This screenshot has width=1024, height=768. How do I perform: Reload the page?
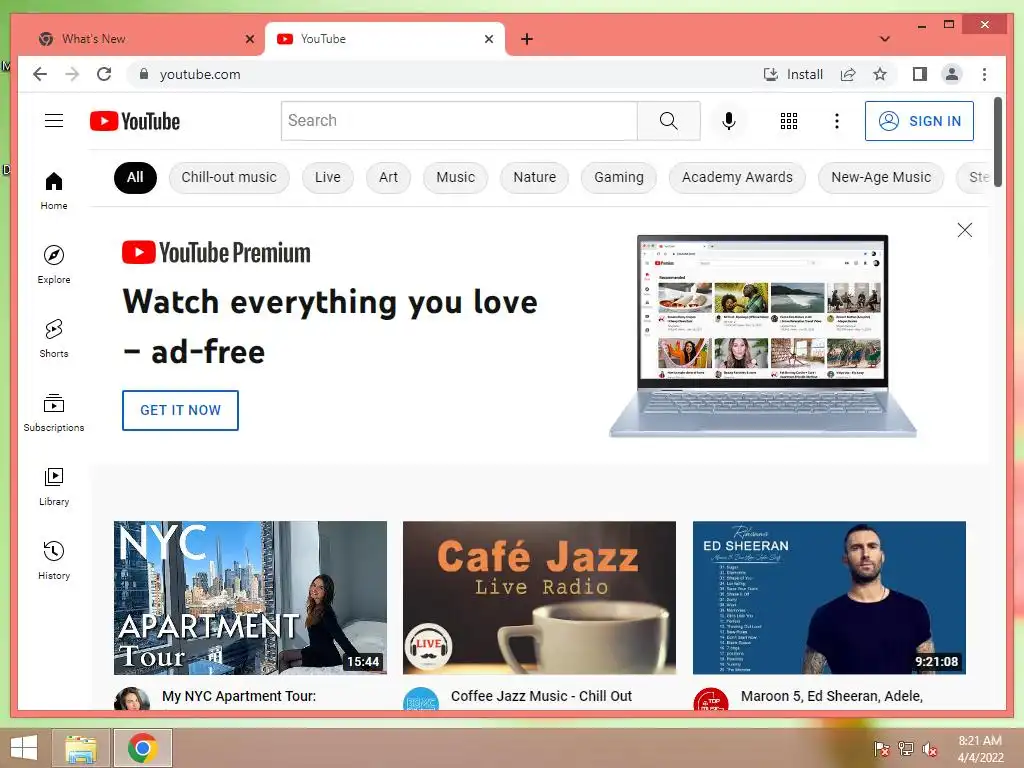pyautogui.click(x=104, y=74)
